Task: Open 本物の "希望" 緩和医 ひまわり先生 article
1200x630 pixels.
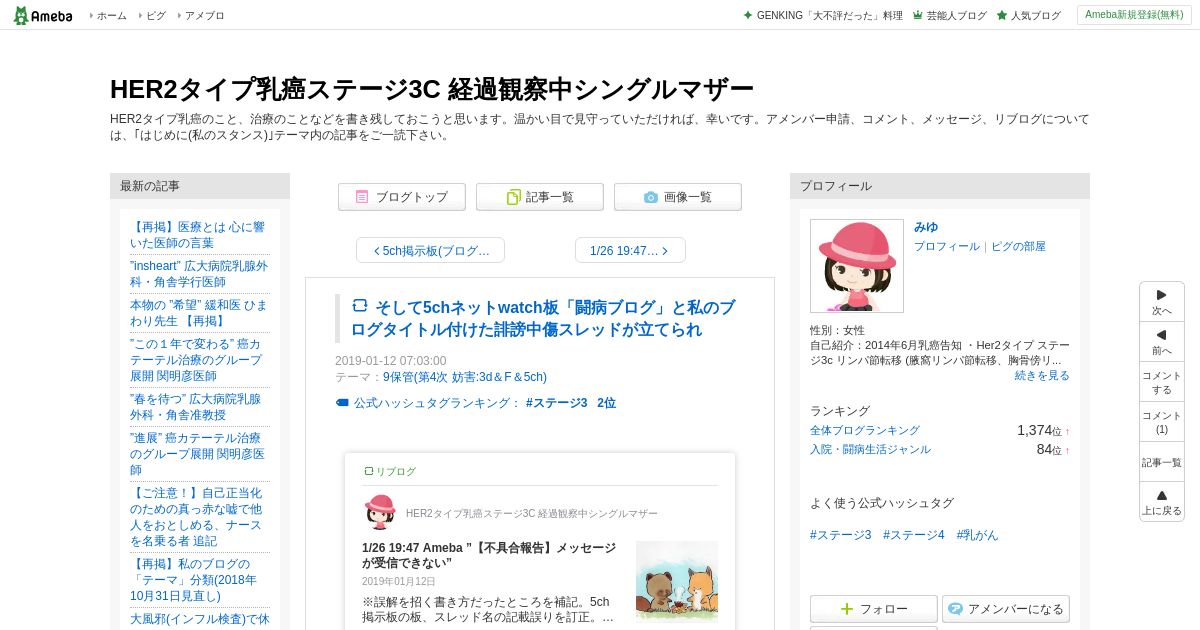Action: pos(199,313)
